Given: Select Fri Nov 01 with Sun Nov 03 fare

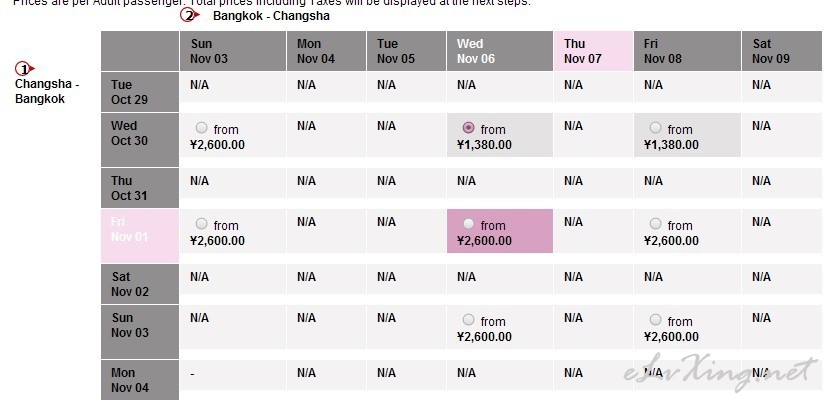Looking at the screenshot, I should pyautogui.click(x=202, y=224).
